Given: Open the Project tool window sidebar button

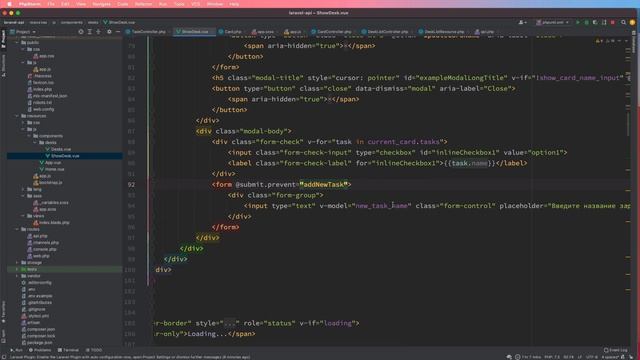Looking at the screenshot, I should click(x=3, y=40).
